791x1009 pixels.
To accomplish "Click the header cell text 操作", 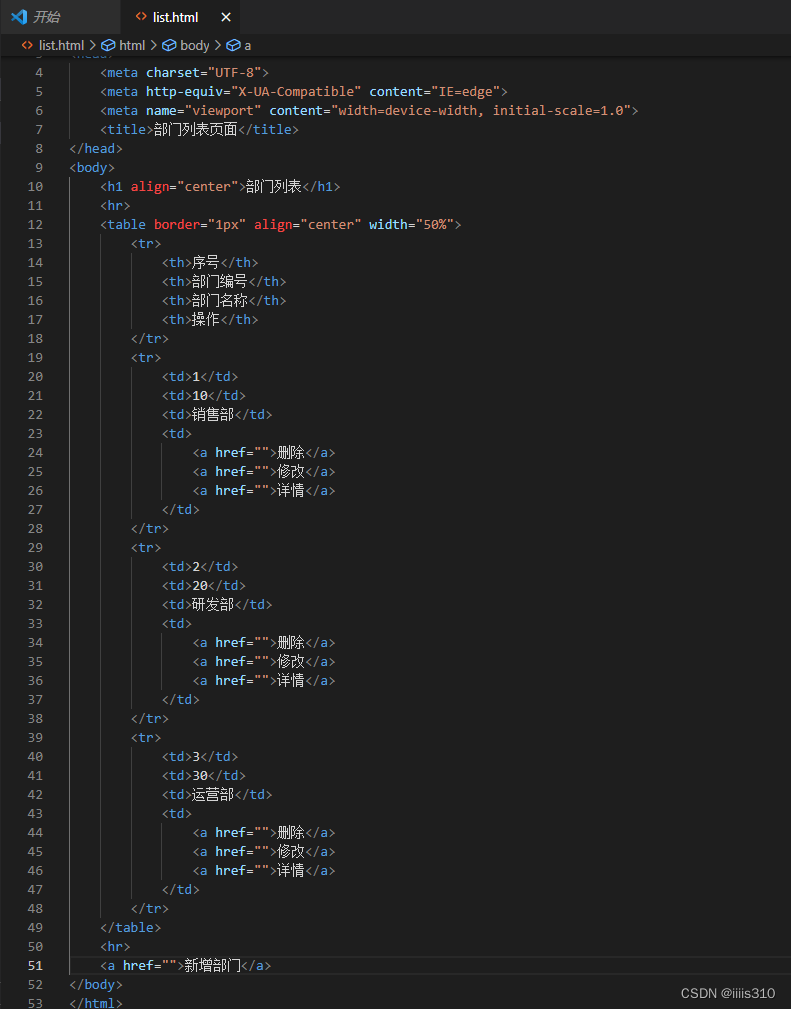I will click(206, 319).
